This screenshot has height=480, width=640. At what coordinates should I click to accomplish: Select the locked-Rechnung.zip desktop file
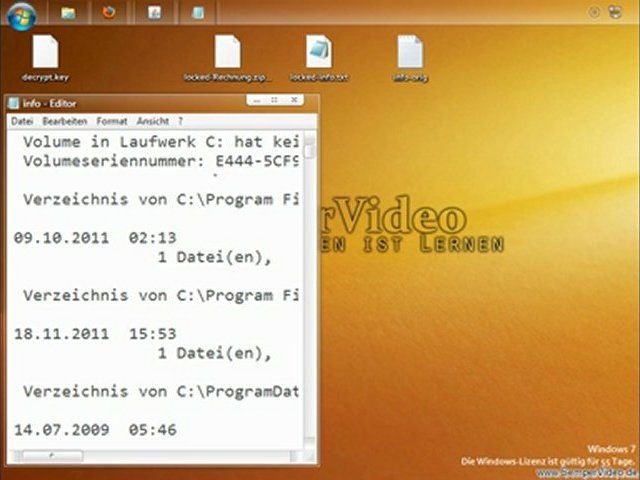pos(228,56)
